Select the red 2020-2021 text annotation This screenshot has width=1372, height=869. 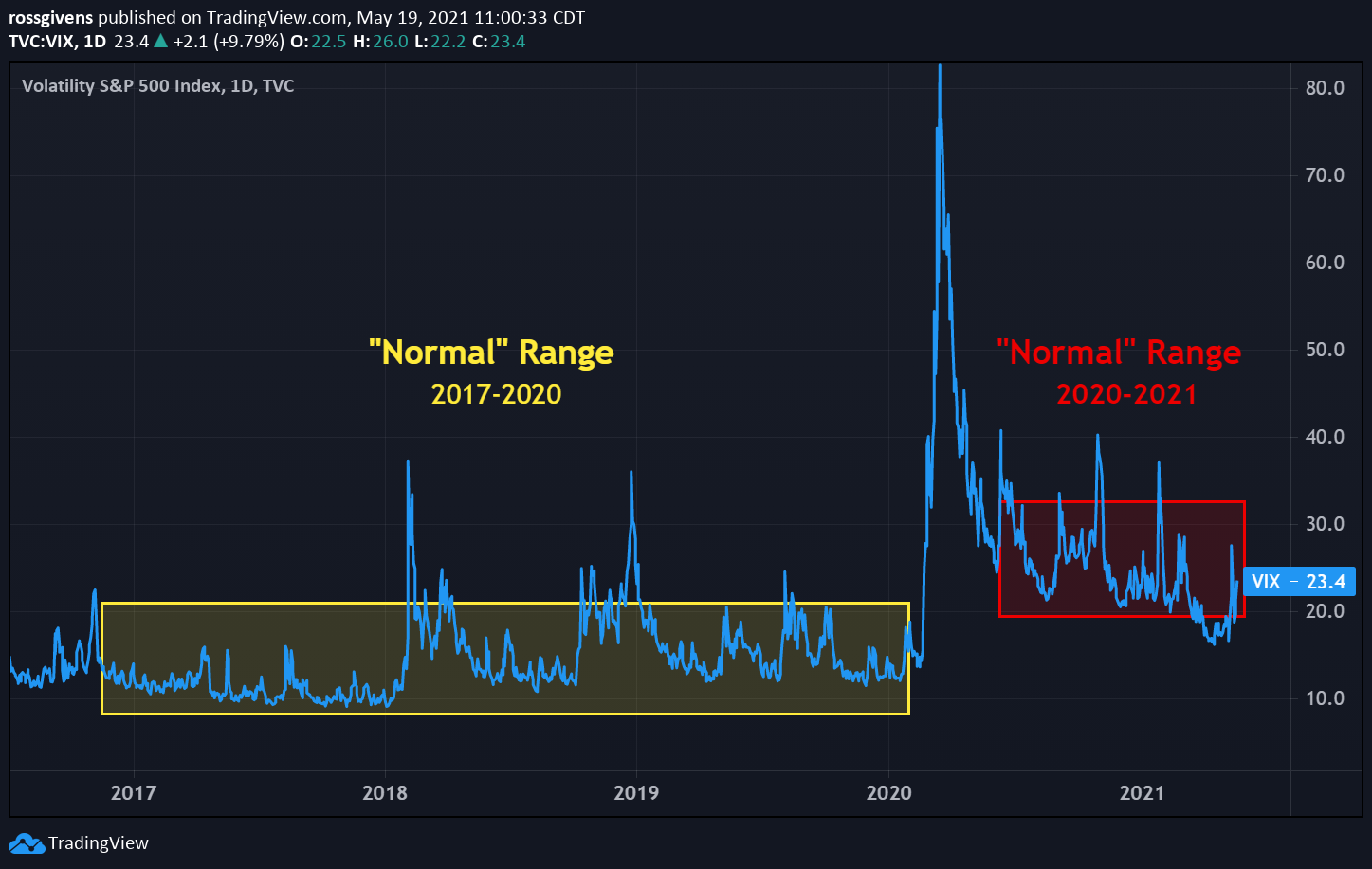click(1127, 393)
